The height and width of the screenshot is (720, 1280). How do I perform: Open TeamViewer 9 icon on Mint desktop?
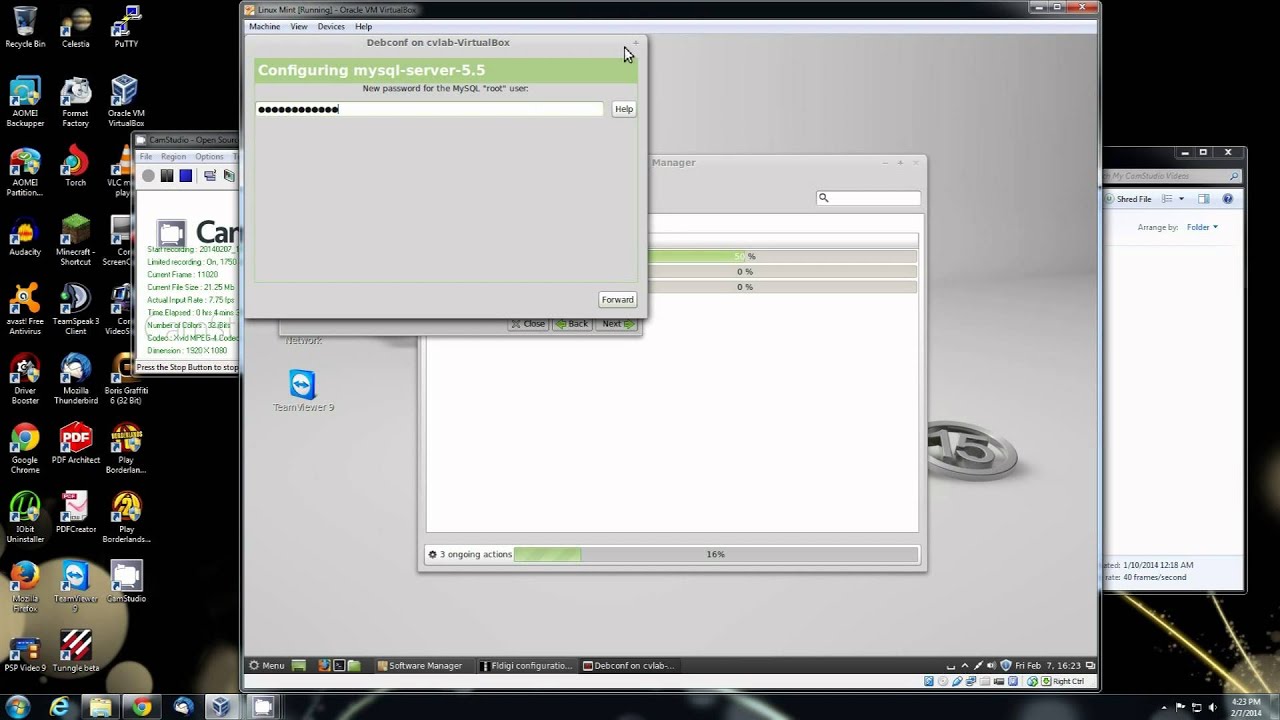pos(303,391)
